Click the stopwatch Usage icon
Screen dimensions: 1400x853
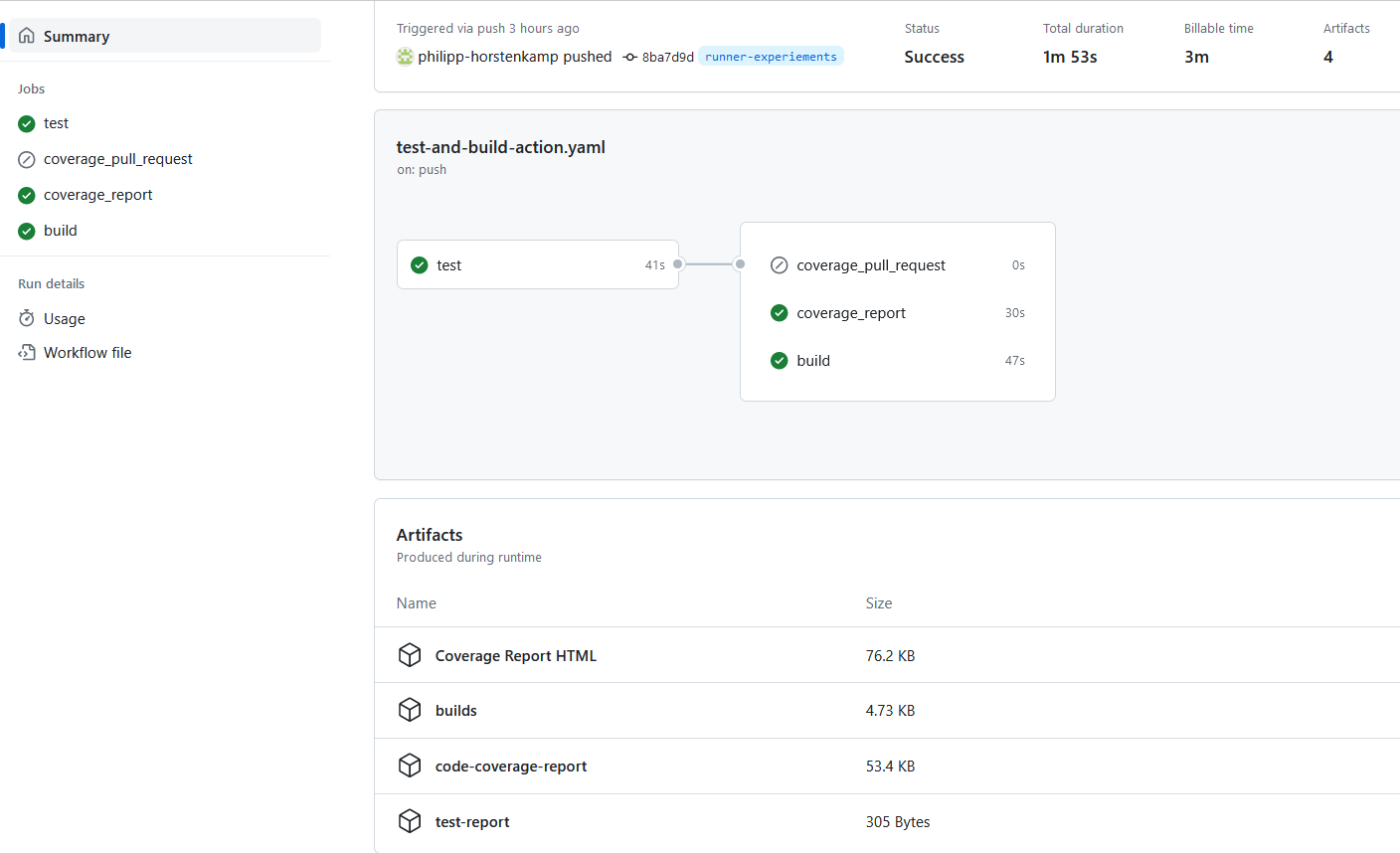coord(27,319)
